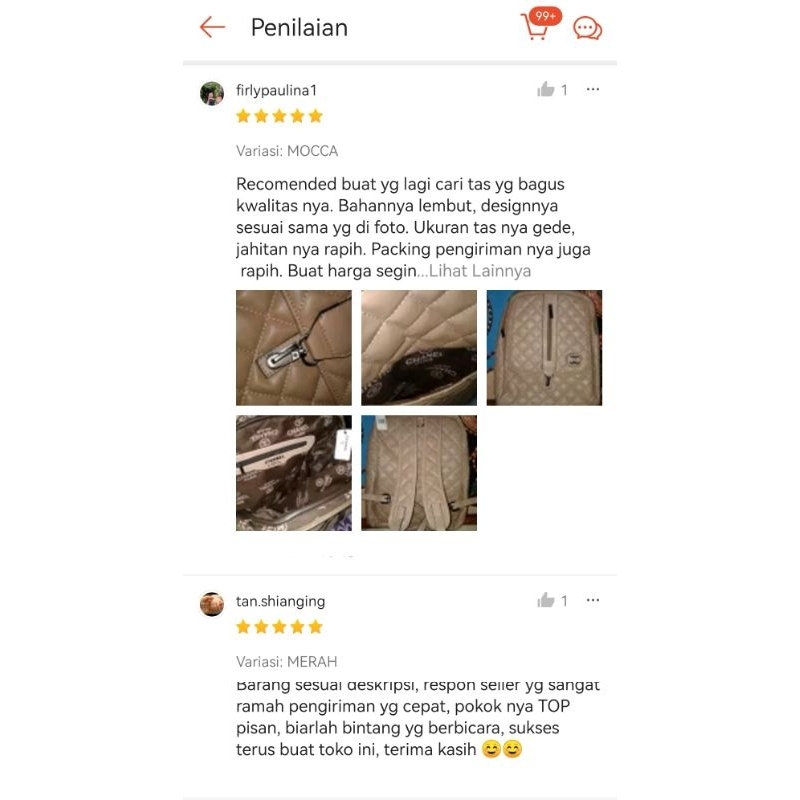Click firlypaulina1's five-star rating
Screen dimensions: 800x800
click(279, 116)
